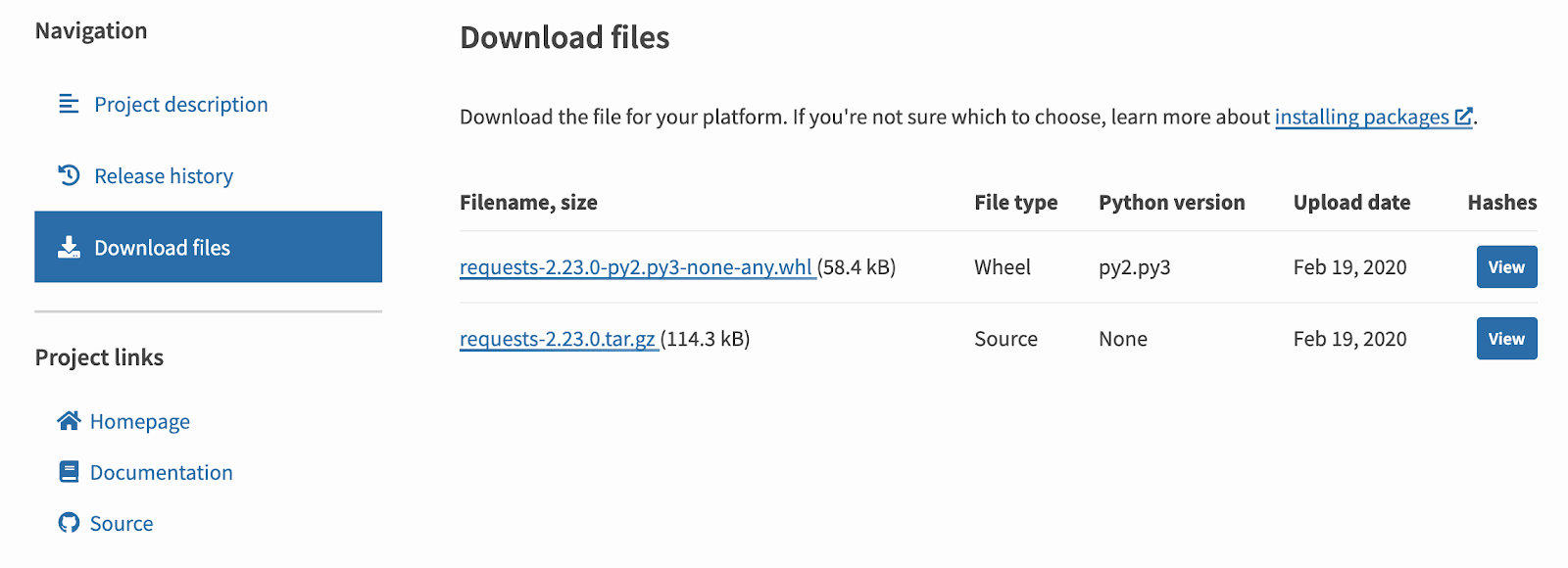Open the Source text link
Screen dimensions: 1568x568
(122, 524)
